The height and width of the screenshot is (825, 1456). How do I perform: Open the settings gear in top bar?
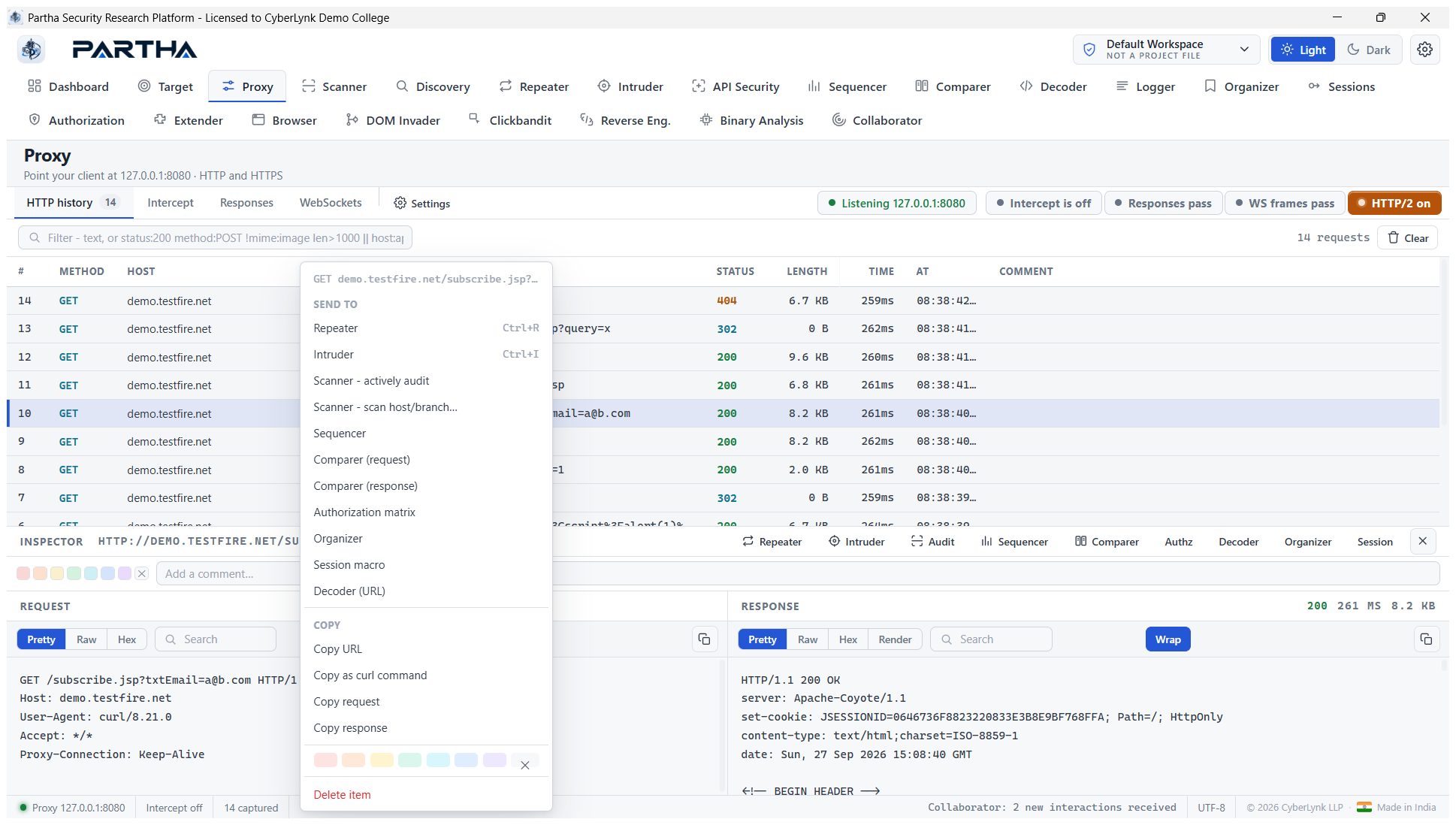click(1424, 50)
